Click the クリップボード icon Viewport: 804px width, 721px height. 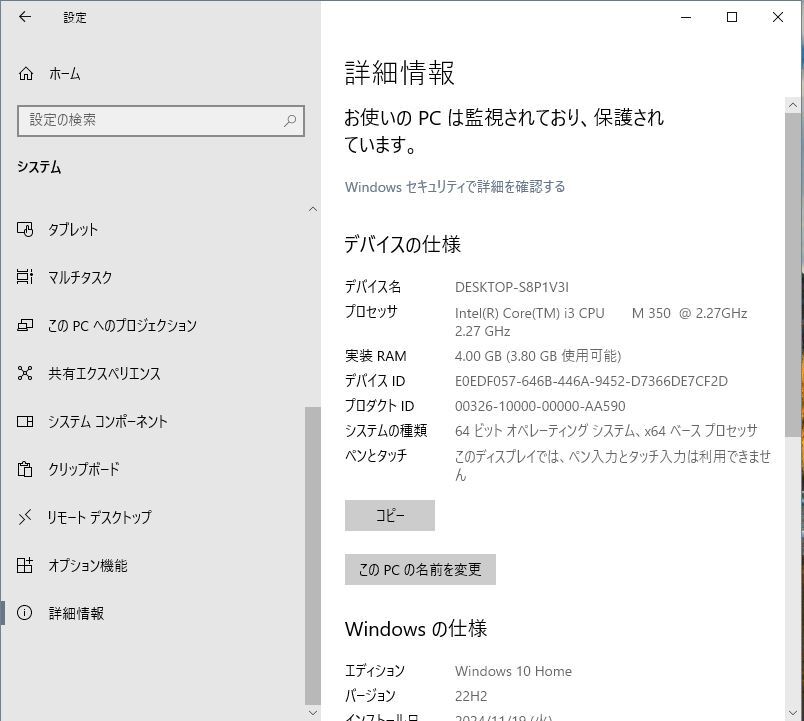(25, 469)
